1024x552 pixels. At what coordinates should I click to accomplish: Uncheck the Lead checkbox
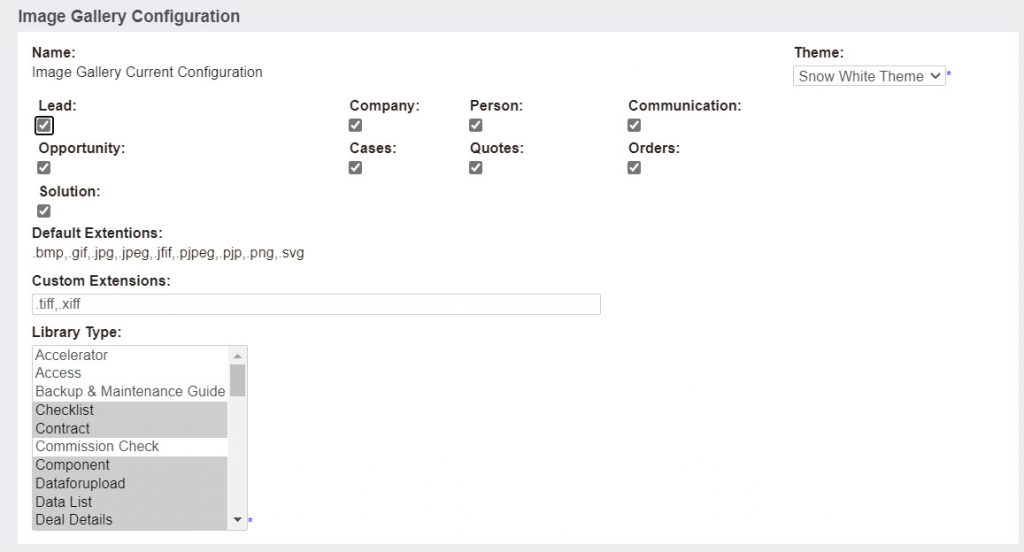click(44, 126)
